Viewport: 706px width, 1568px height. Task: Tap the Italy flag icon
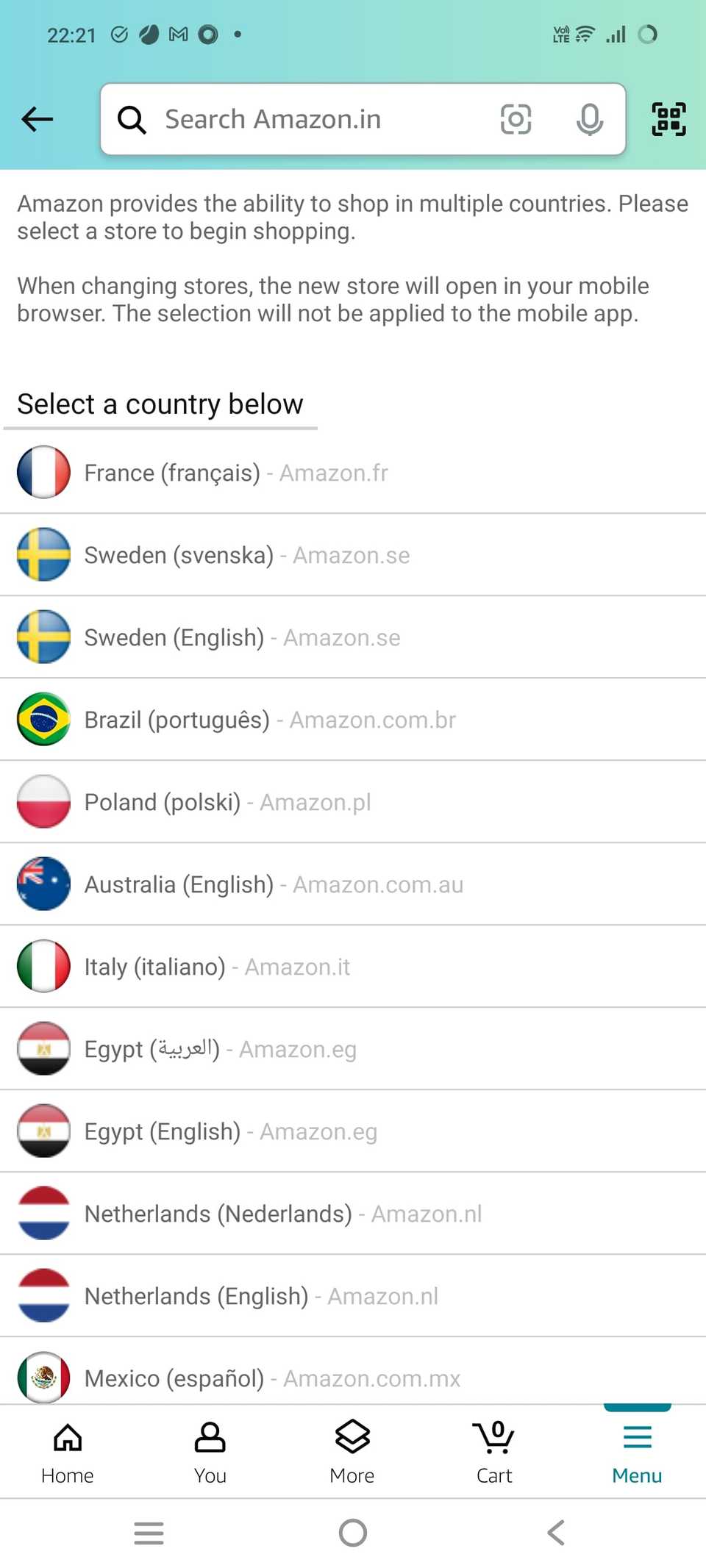(x=43, y=966)
